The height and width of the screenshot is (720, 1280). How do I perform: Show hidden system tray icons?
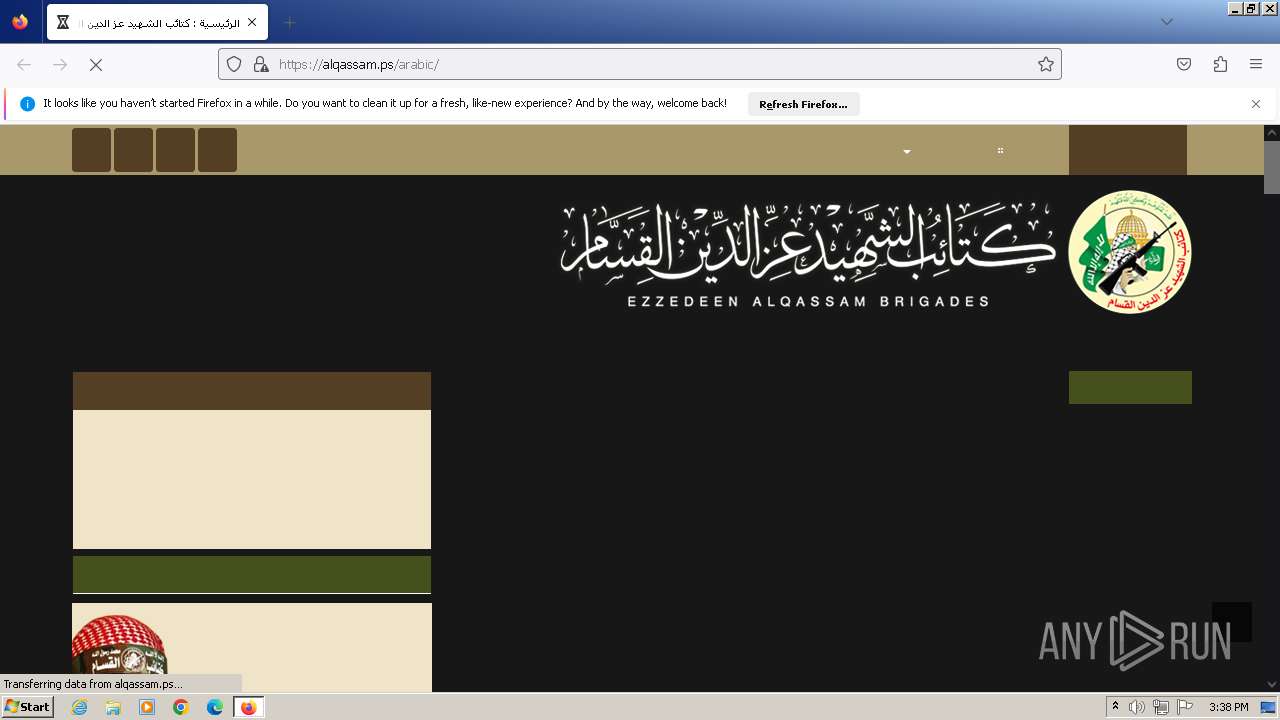(x=1116, y=707)
